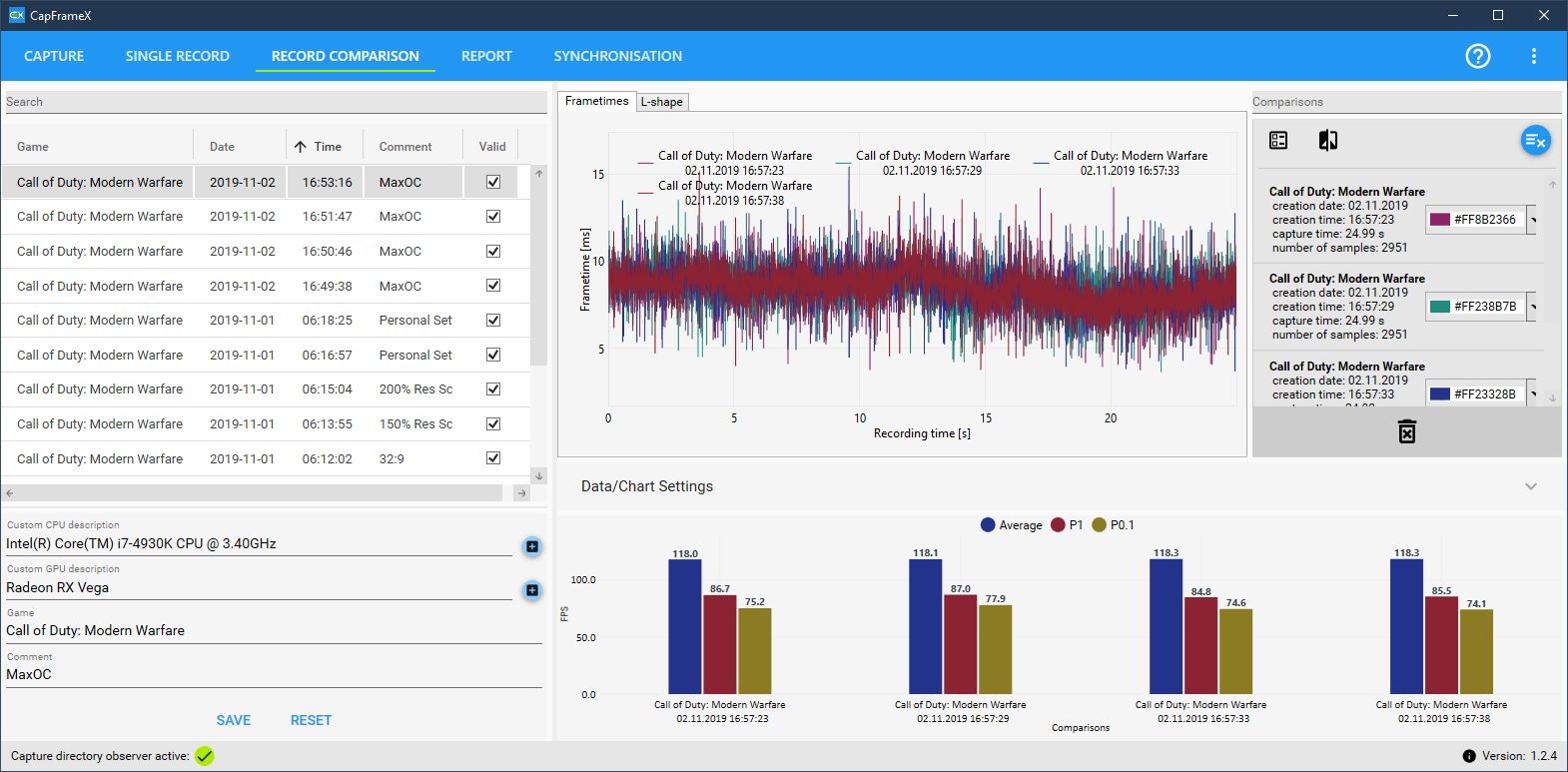This screenshot has height=772, width=1568.
Task: Delete comparisons with the trash icon
Action: (x=1407, y=431)
